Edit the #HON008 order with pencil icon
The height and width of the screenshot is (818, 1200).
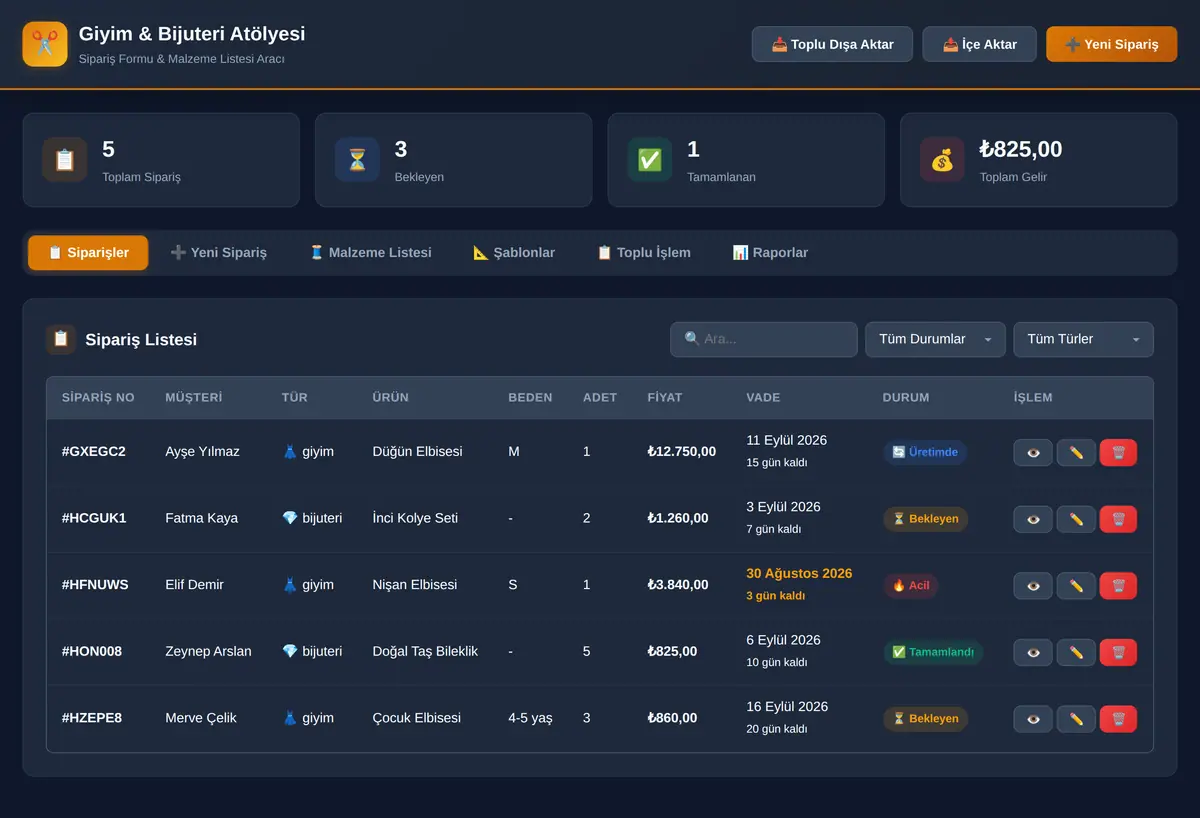[x=1076, y=652]
